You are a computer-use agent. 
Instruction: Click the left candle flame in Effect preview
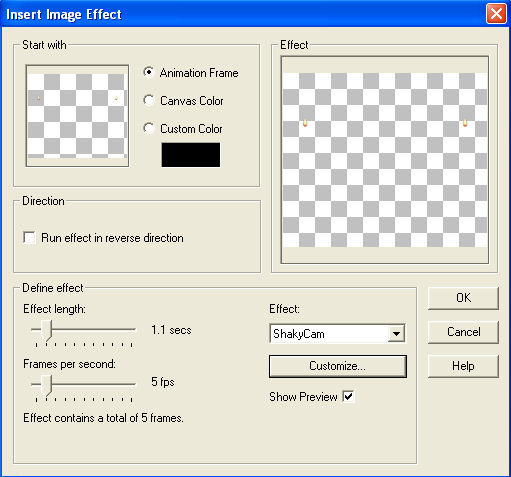tap(305, 123)
